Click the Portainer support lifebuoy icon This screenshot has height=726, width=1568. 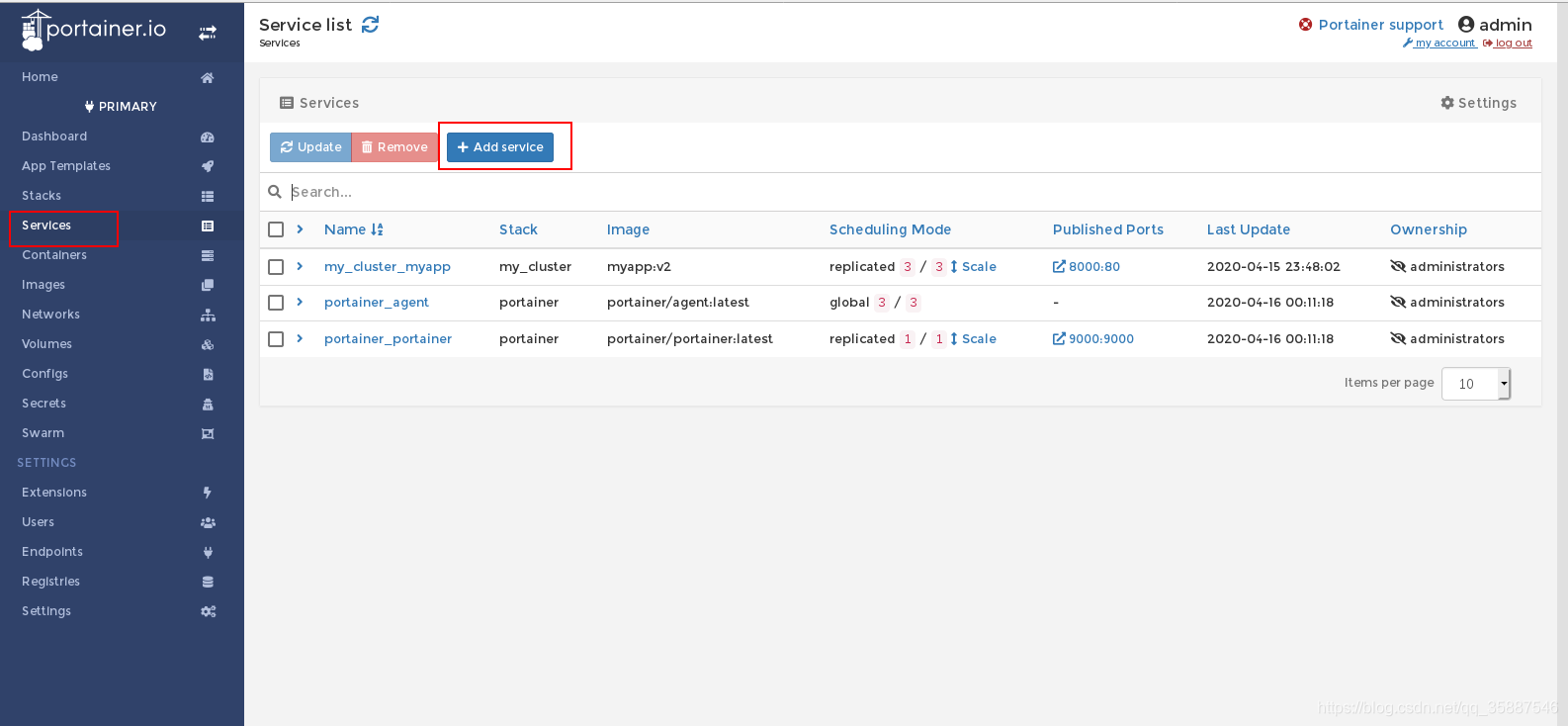(1305, 25)
